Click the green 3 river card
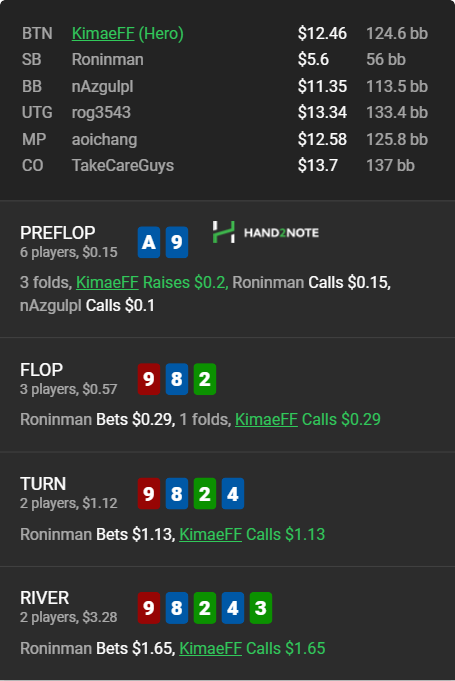455x681 pixels. point(260,608)
